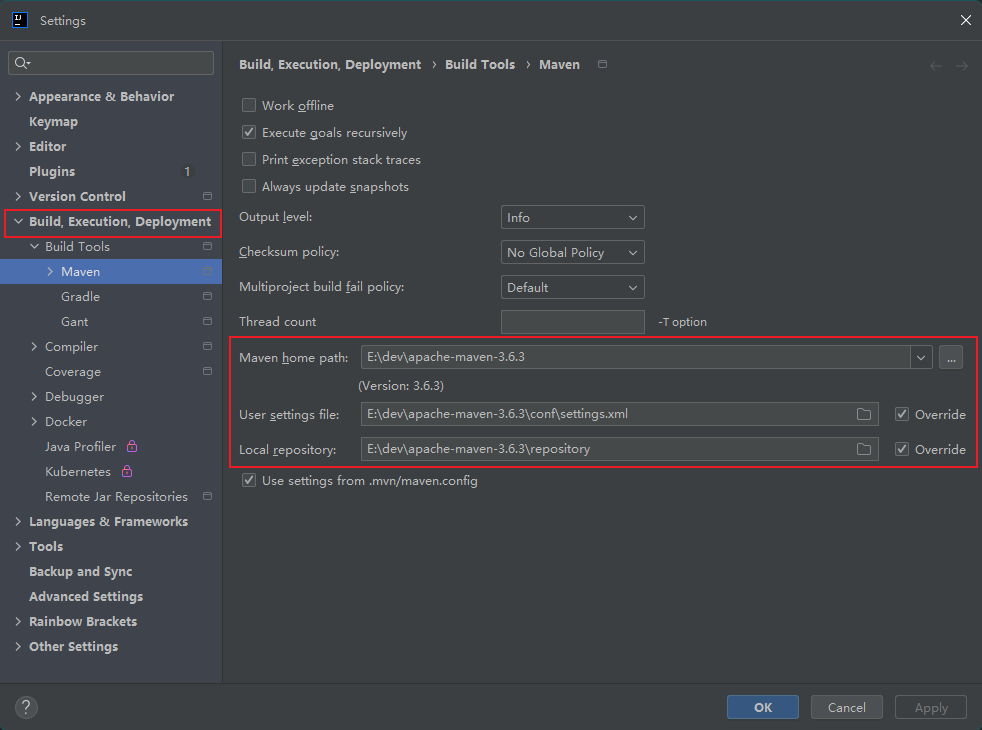Click inside the Thread count field

click(x=572, y=321)
